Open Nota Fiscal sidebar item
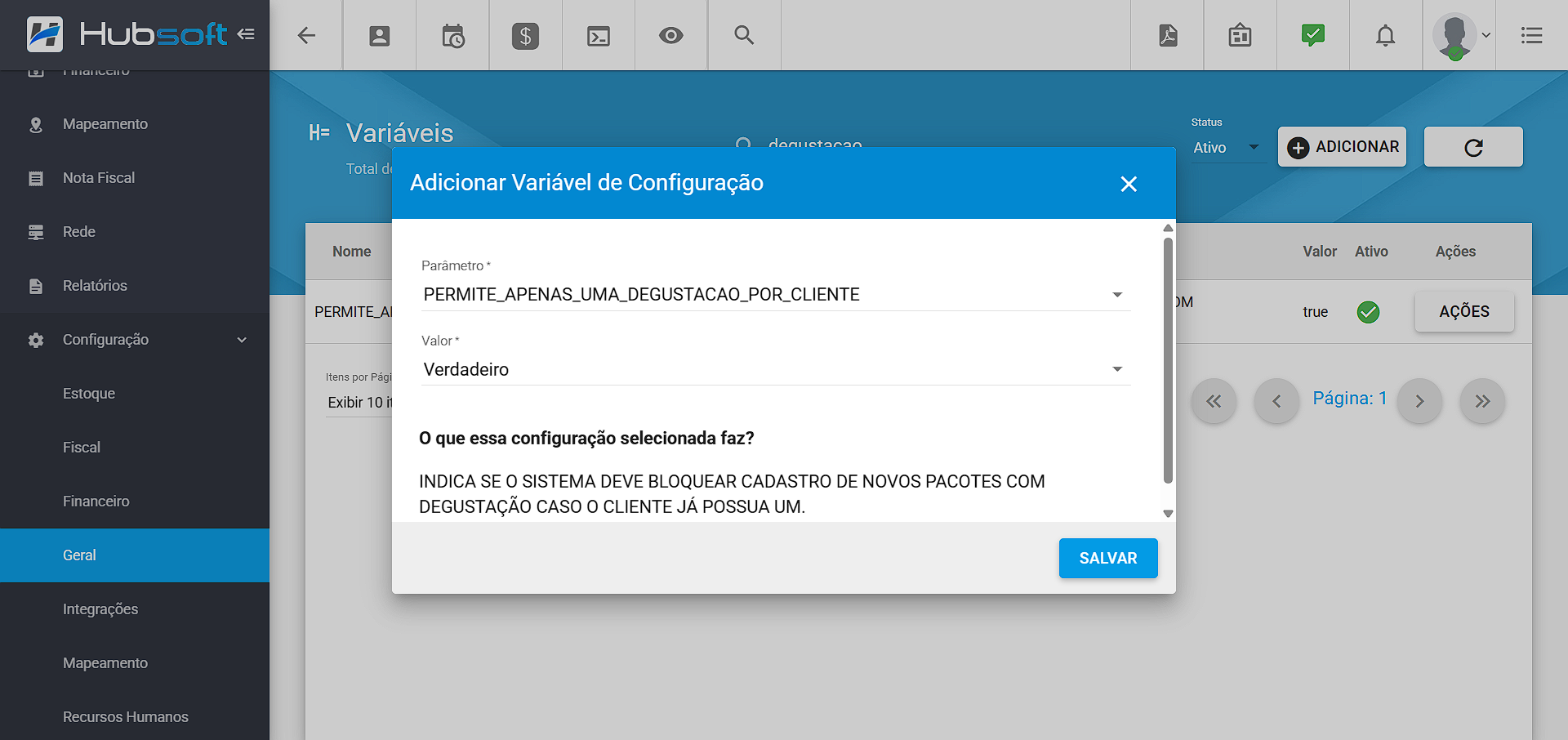The height and width of the screenshot is (740, 1568). tap(135, 178)
